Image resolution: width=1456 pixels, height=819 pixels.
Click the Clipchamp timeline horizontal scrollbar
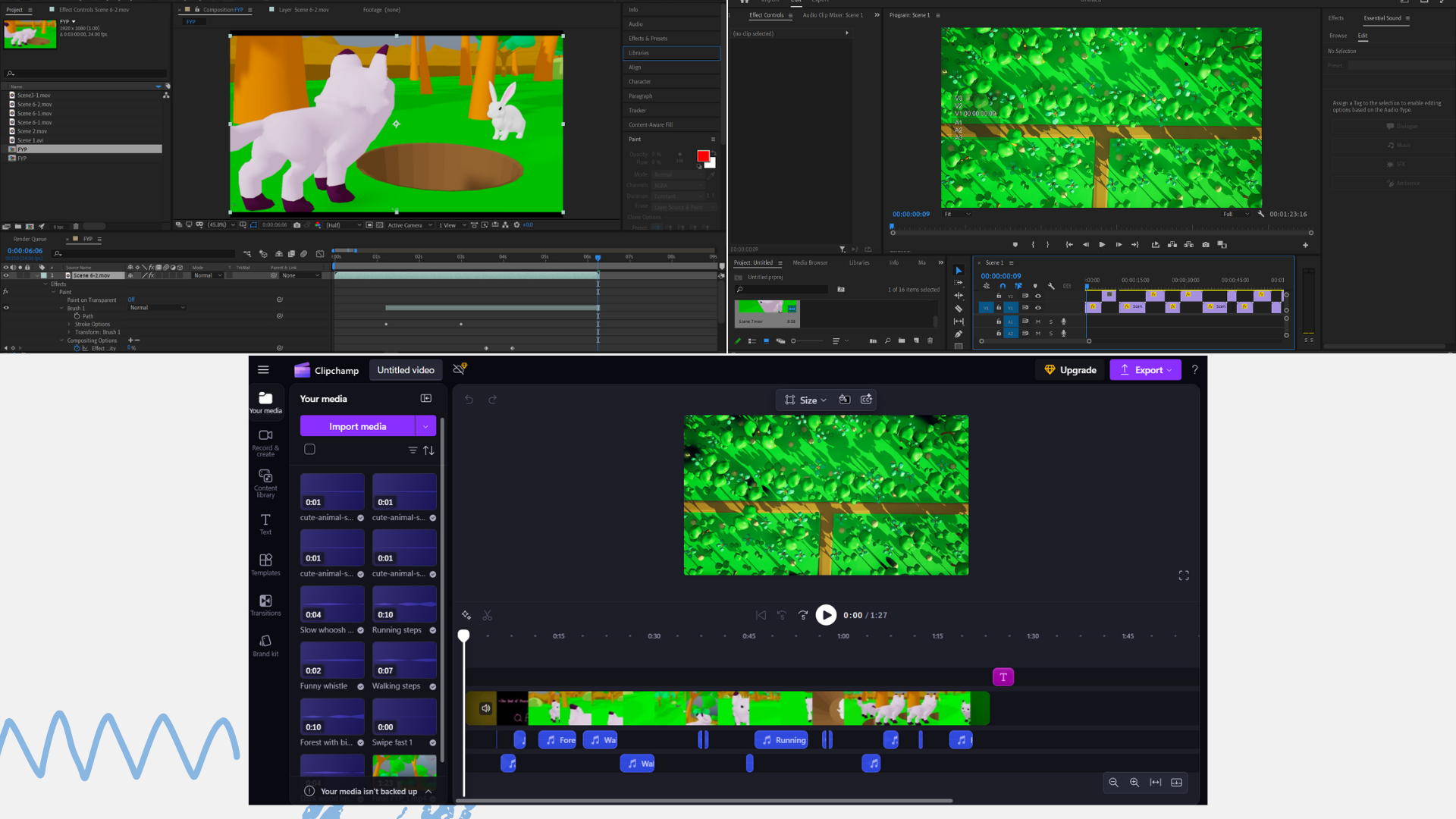704,800
